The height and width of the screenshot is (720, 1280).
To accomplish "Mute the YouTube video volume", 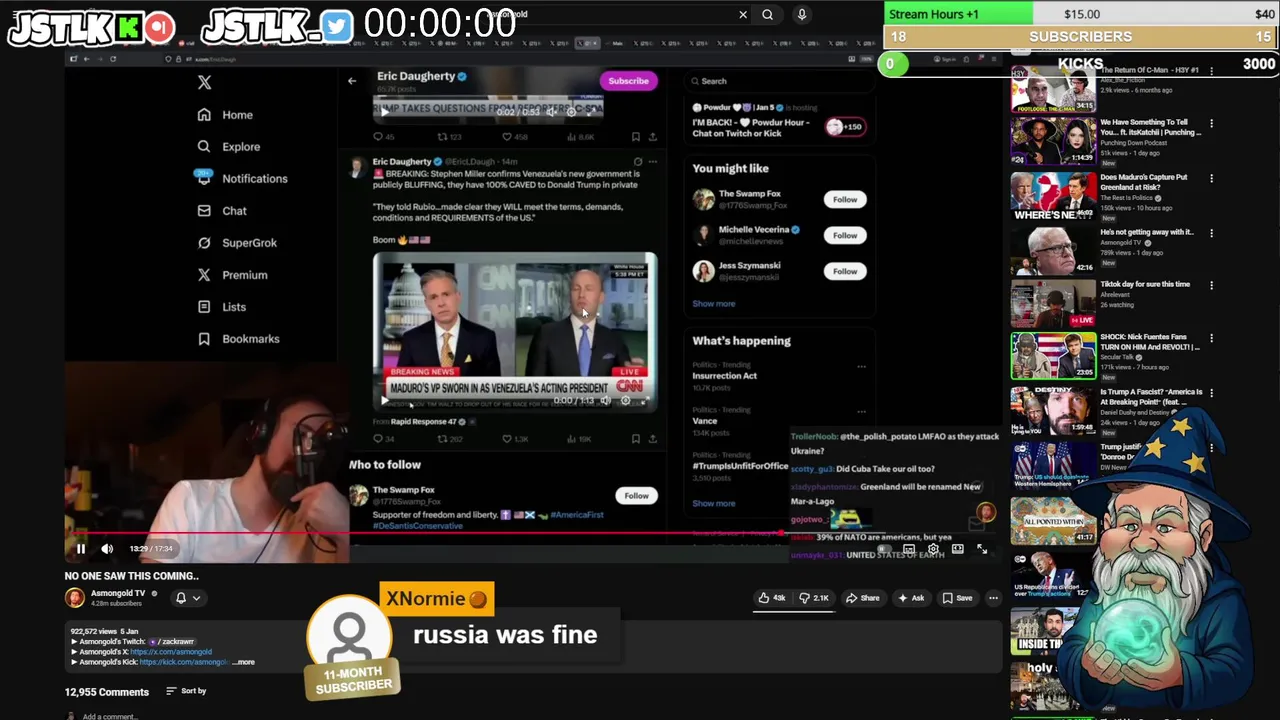I will 107,548.
